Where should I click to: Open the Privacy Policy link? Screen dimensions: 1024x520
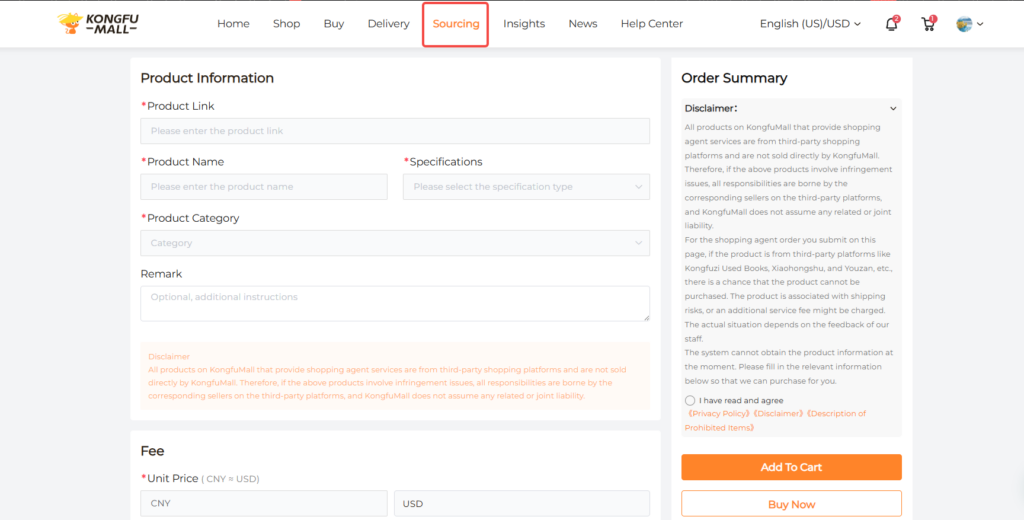tap(719, 413)
